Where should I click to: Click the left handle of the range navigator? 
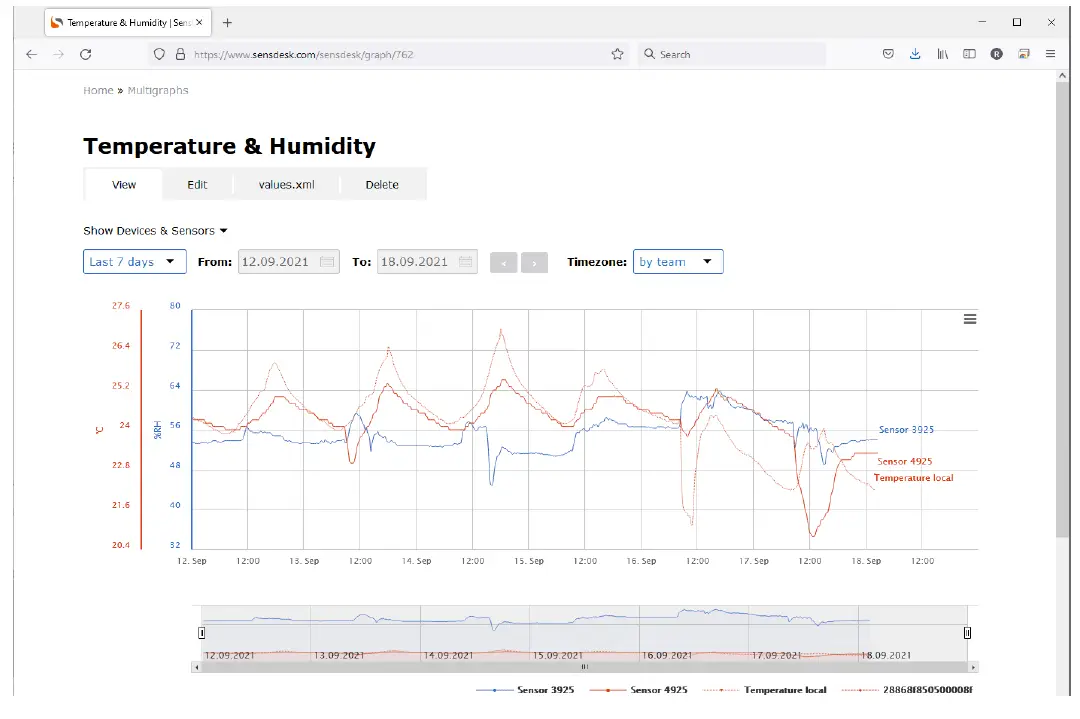202,632
